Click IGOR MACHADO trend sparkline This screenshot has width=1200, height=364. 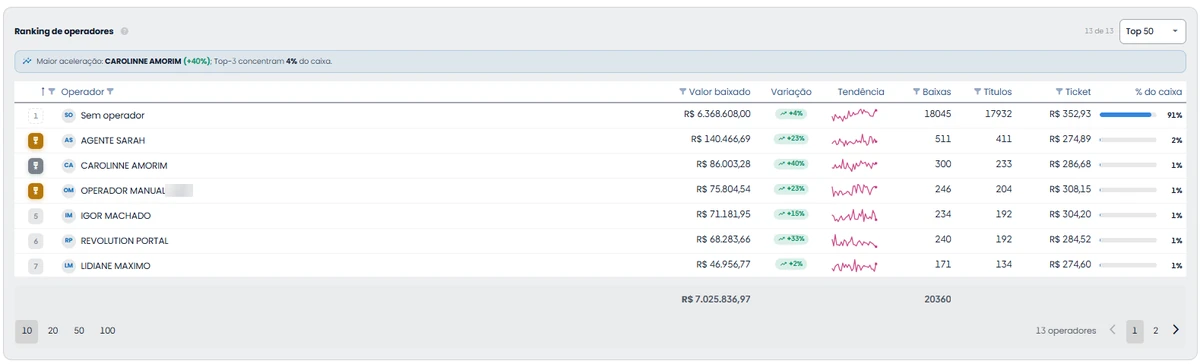pos(854,215)
